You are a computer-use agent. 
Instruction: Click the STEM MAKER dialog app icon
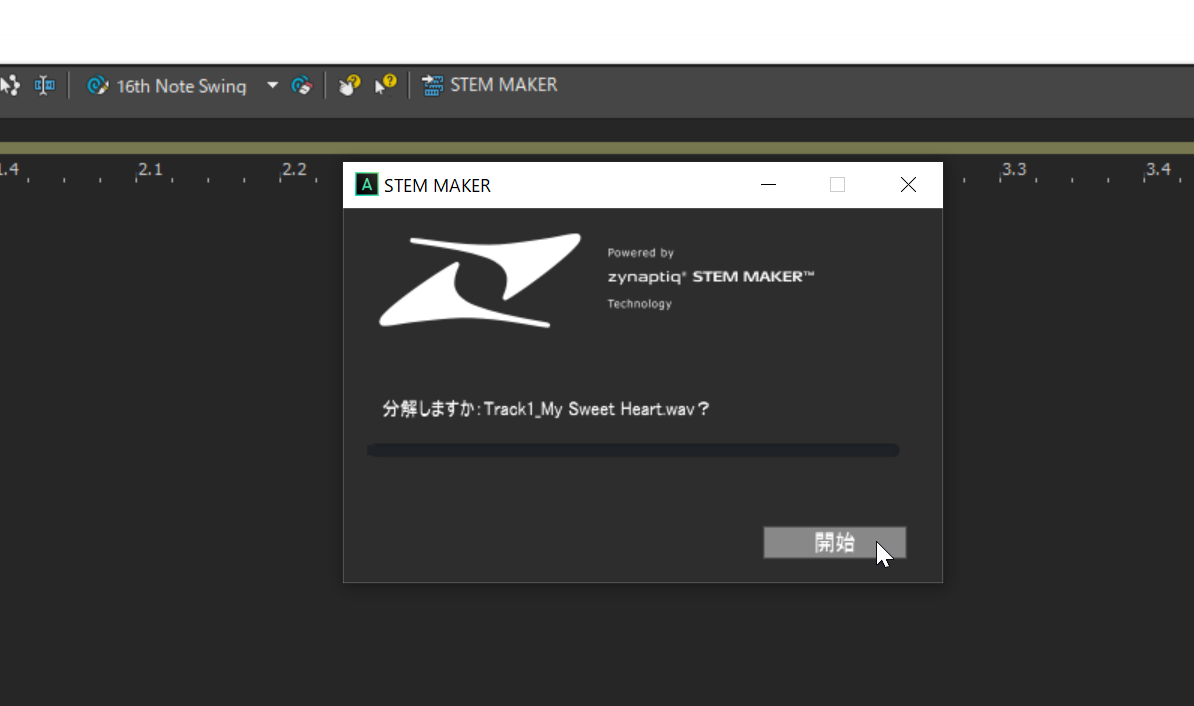point(366,185)
